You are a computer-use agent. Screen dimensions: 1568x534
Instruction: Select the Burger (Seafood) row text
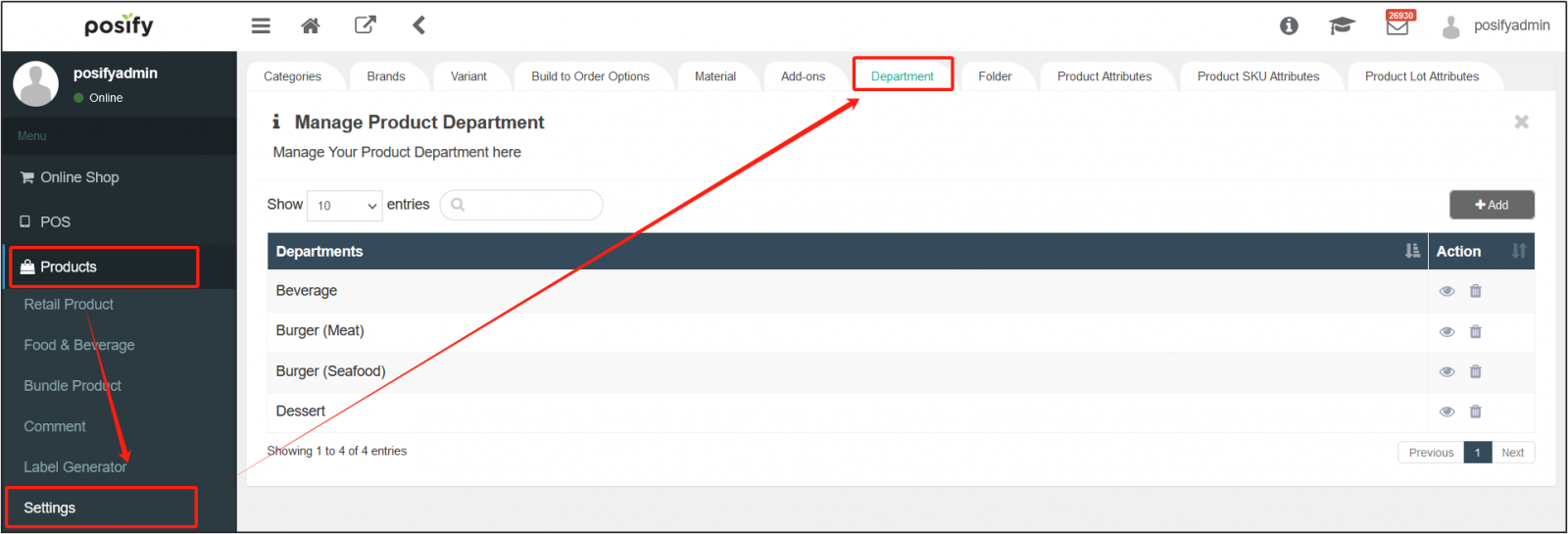click(x=330, y=371)
